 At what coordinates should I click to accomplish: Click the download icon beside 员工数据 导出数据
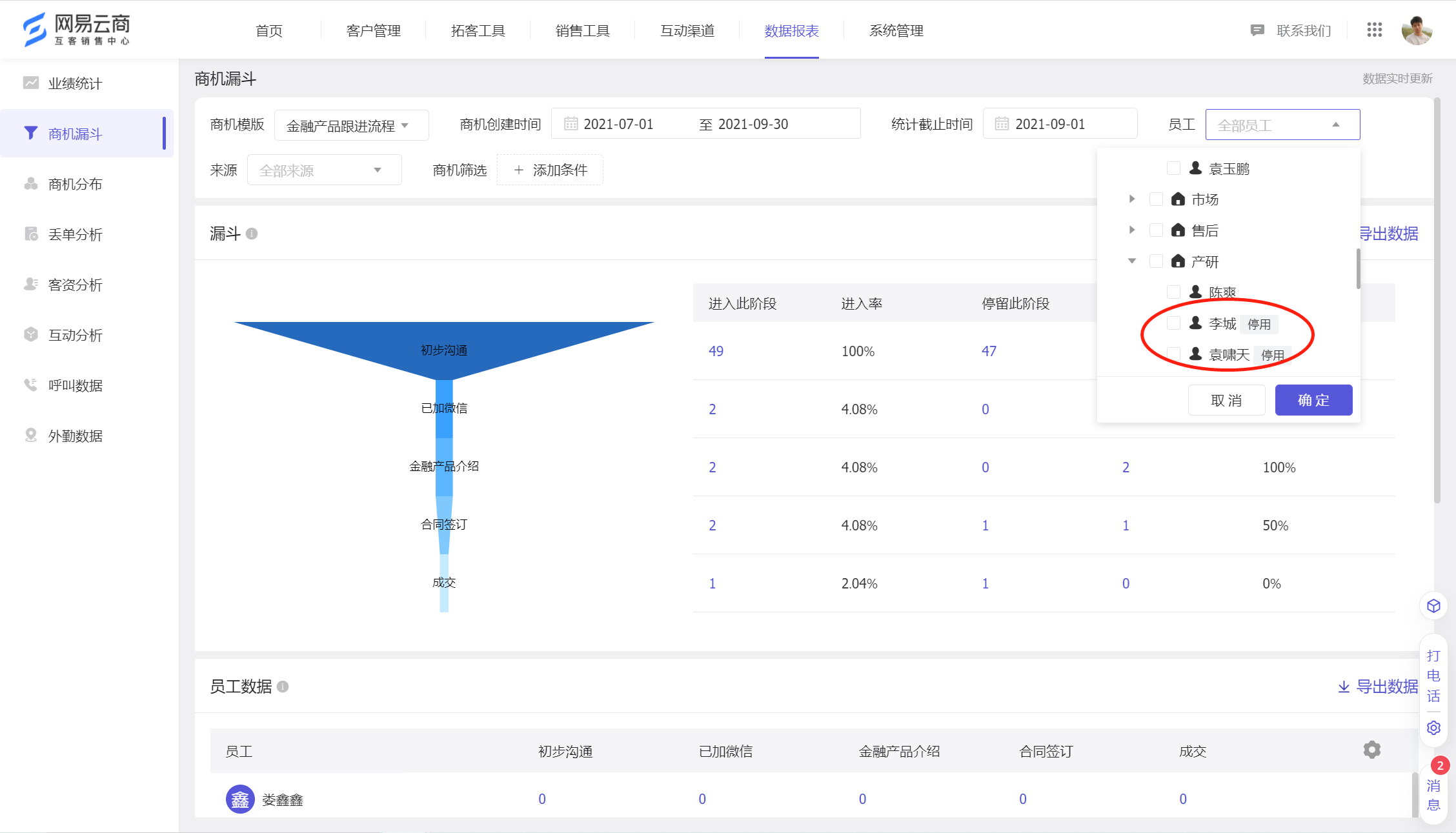1344,687
